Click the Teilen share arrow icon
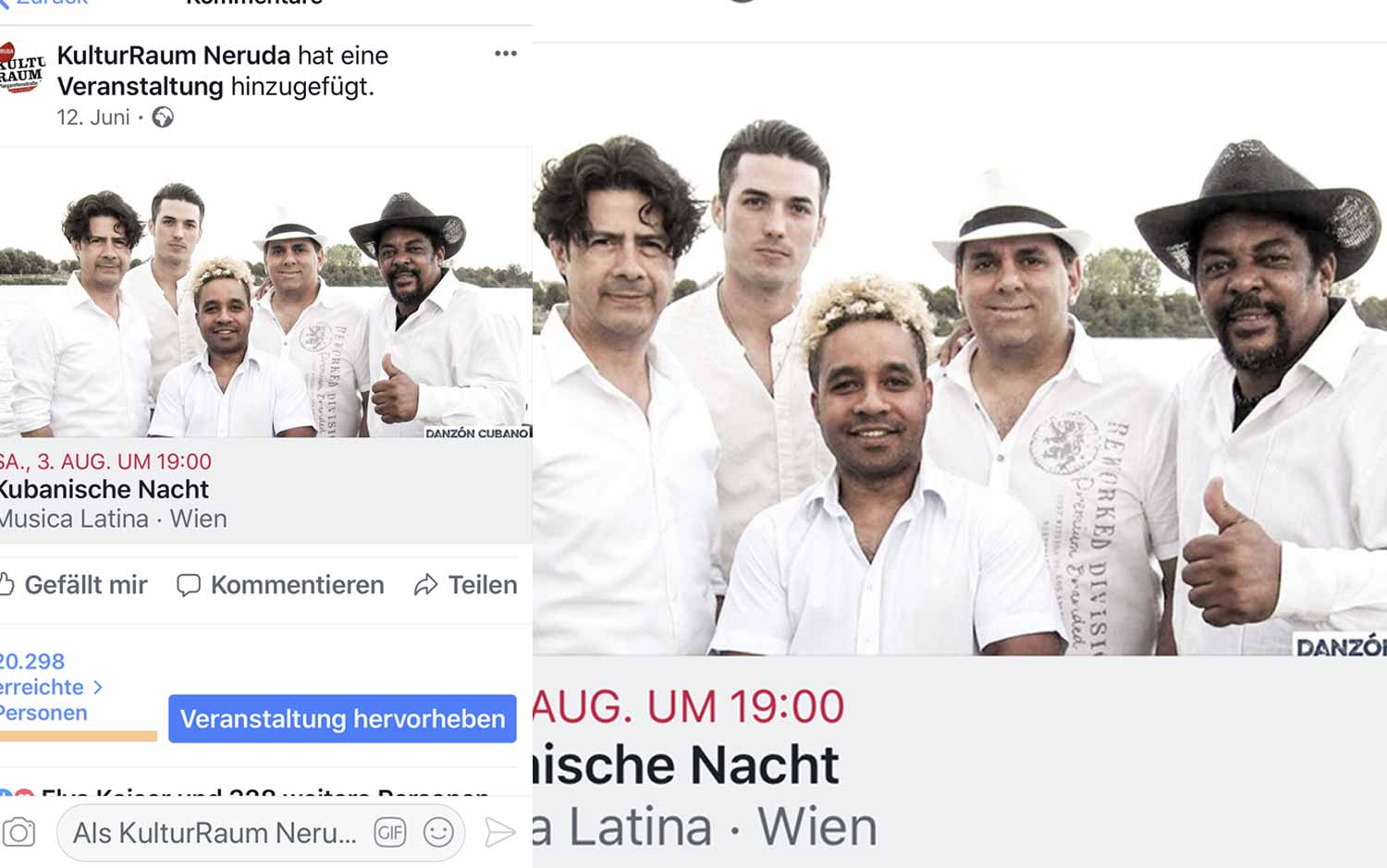Viewport: 1387px width, 868px height. click(x=425, y=585)
